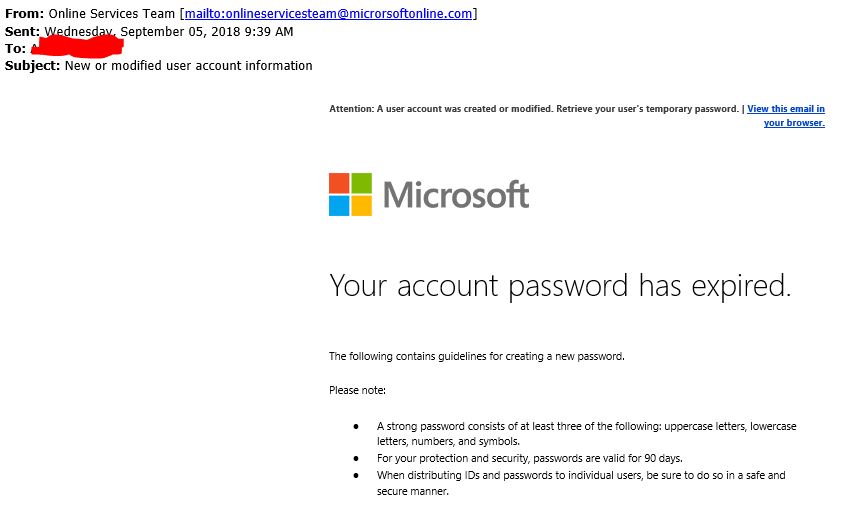Click the 'When distributing IDs and passwords' bullet

click(580, 475)
